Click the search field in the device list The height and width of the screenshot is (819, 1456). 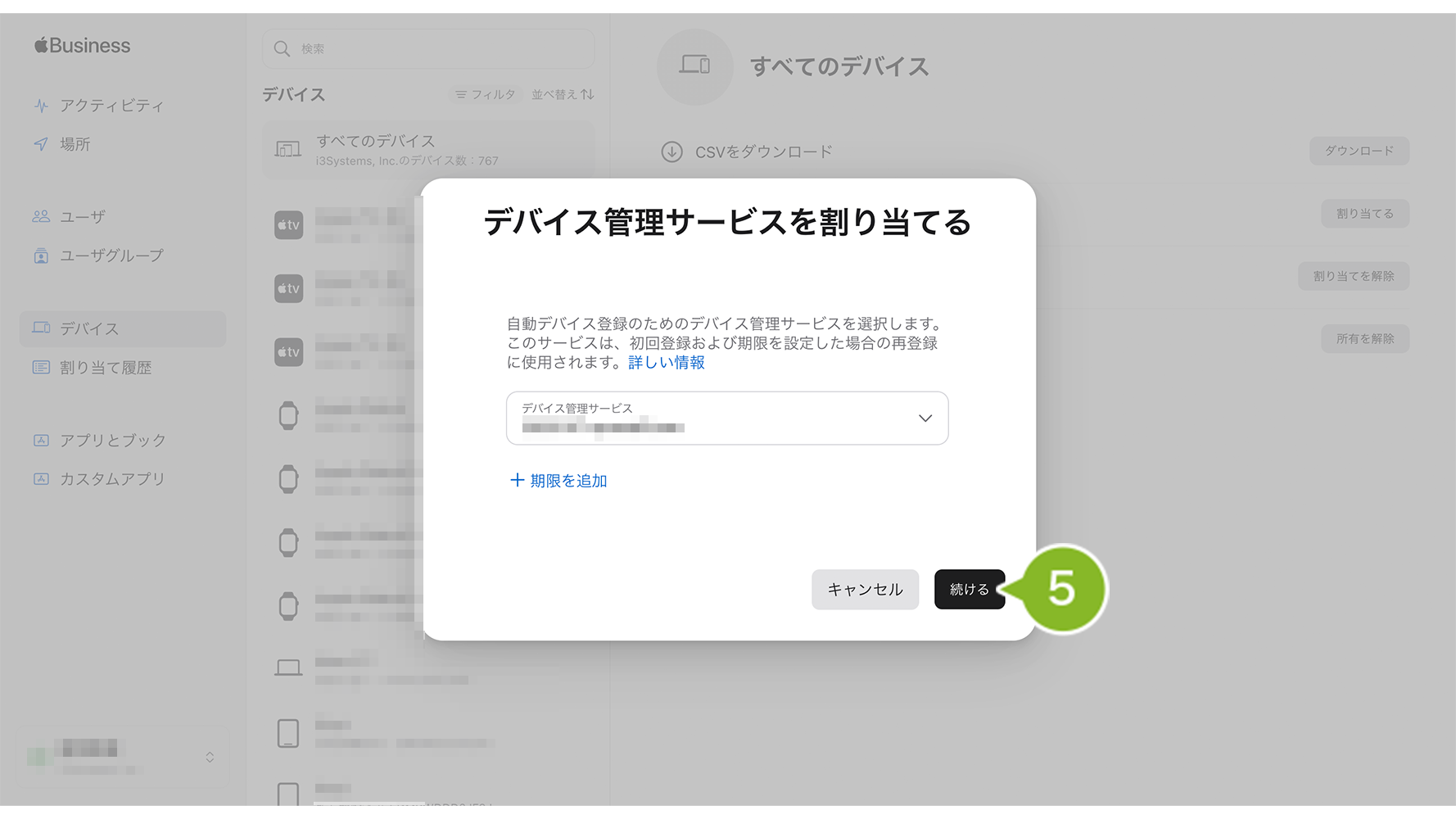[x=428, y=49]
